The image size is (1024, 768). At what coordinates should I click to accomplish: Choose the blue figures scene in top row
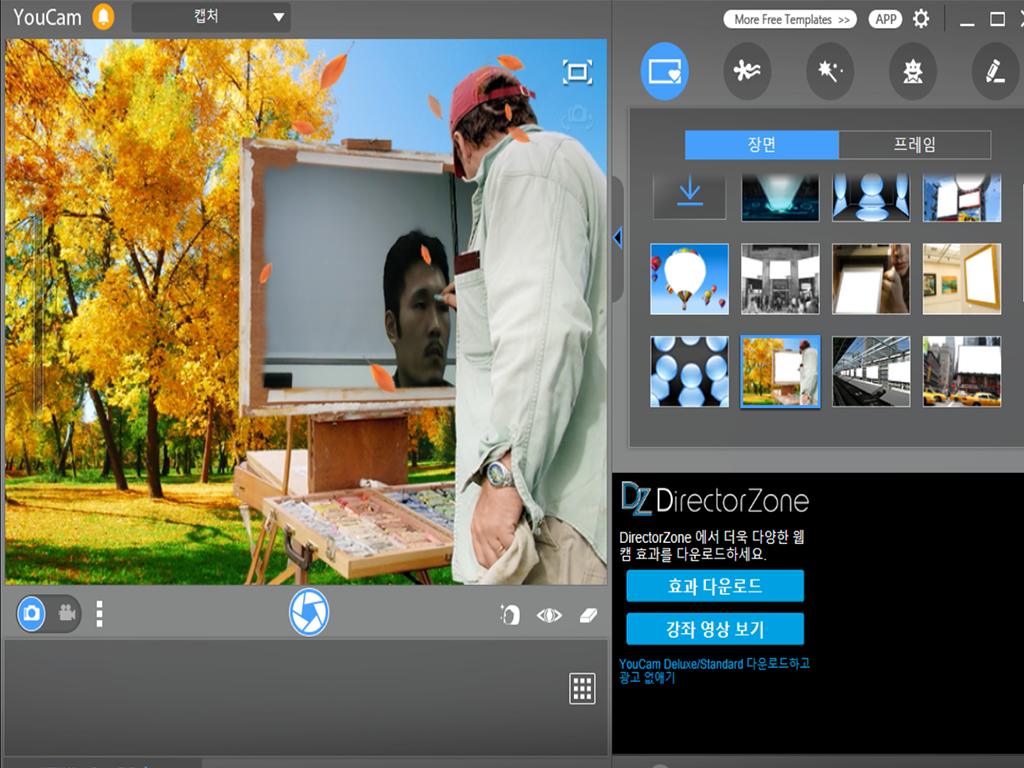click(871, 197)
